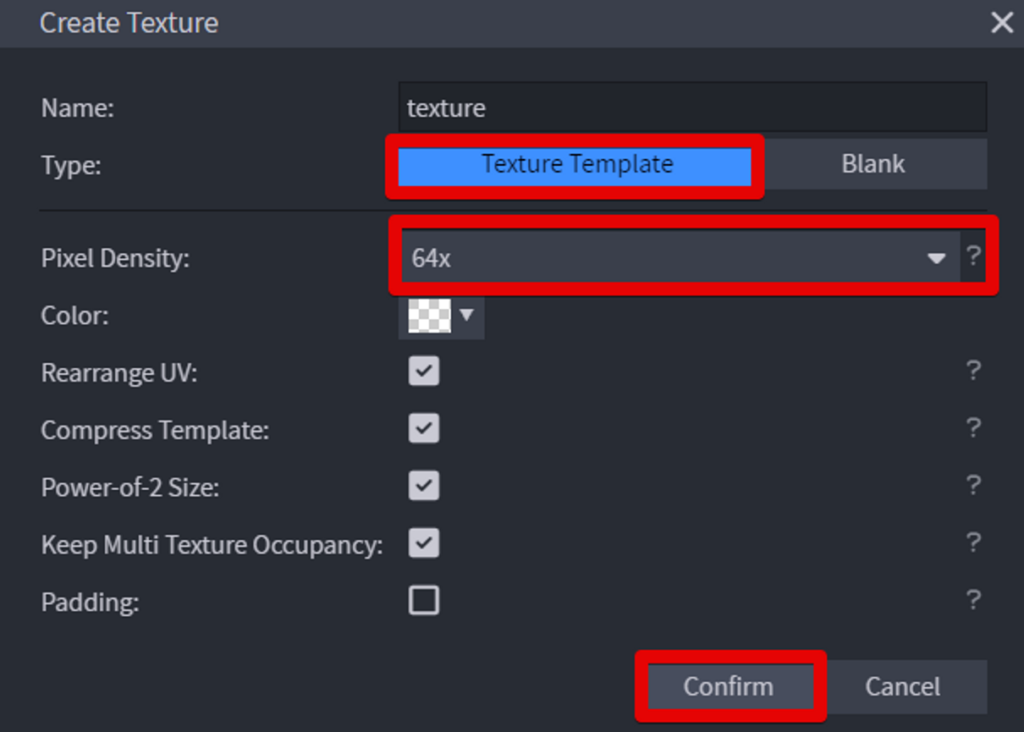Image resolution: width=1024 pixels, height=732 pixels.
Task: Select the Texture Template type
Action: pos(576,165)
